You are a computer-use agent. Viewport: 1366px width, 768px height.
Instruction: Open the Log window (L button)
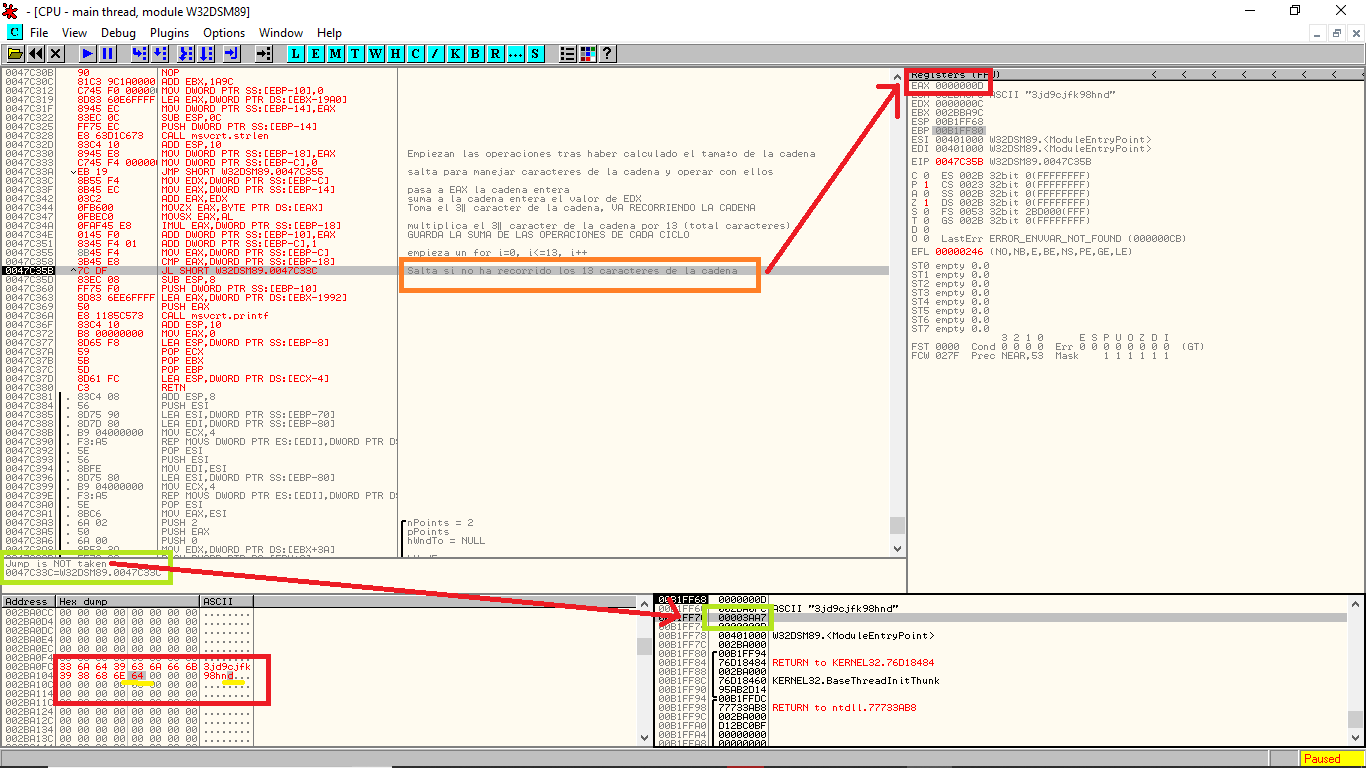(x=295, y=53)
